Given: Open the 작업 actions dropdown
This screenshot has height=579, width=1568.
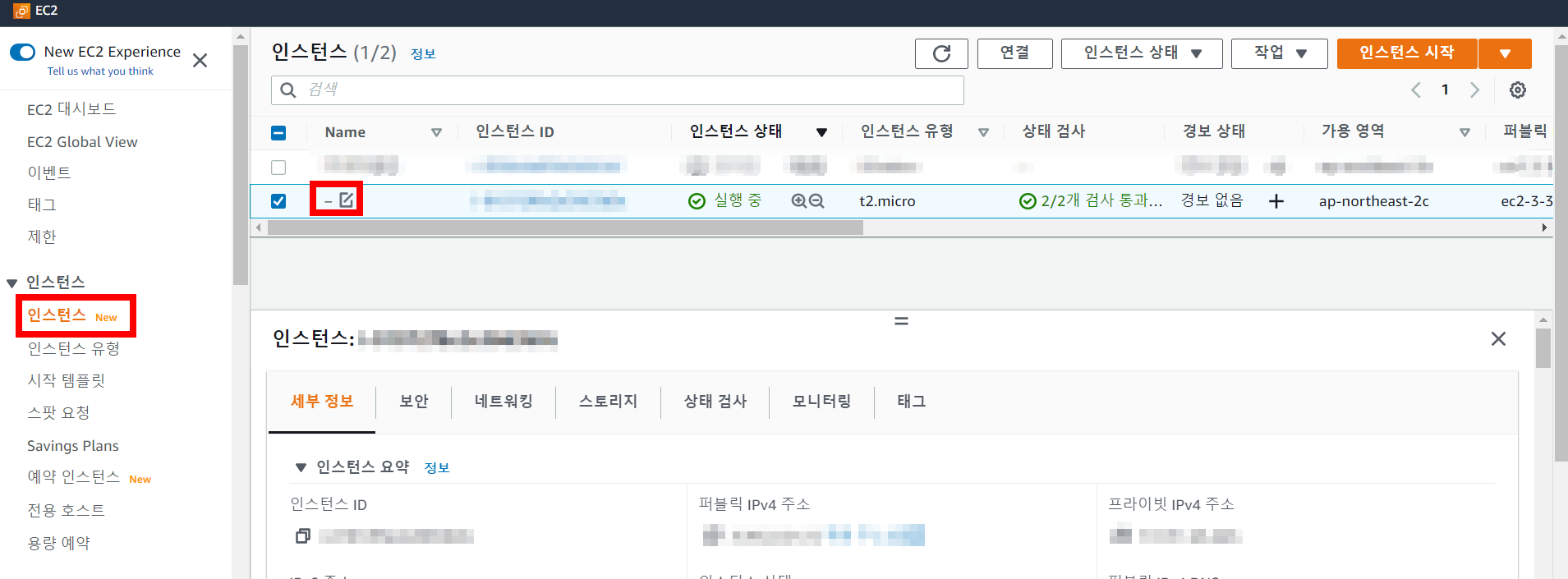Looking at the screenshot, I should click(1279, 53).
